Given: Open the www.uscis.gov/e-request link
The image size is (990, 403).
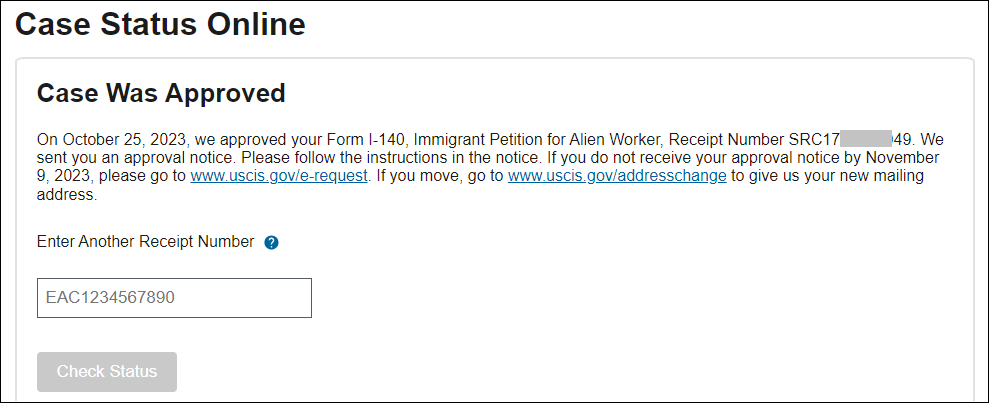Looking at the screenshot, I should pyautogui.click(x=280, y=177).
